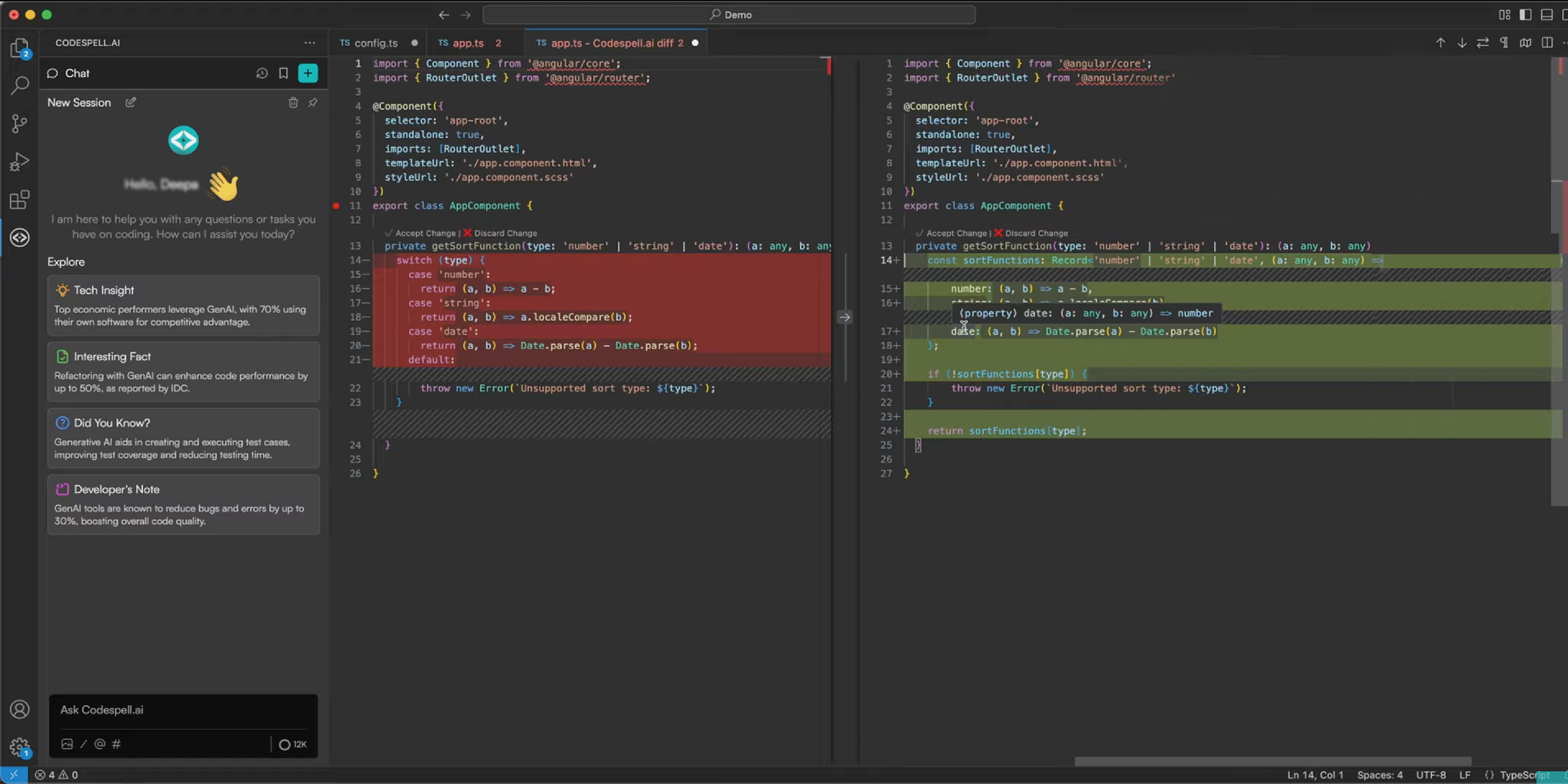Click the 12K token counter
Viewport: 1568px width, 784px height.
click(293, 745)
